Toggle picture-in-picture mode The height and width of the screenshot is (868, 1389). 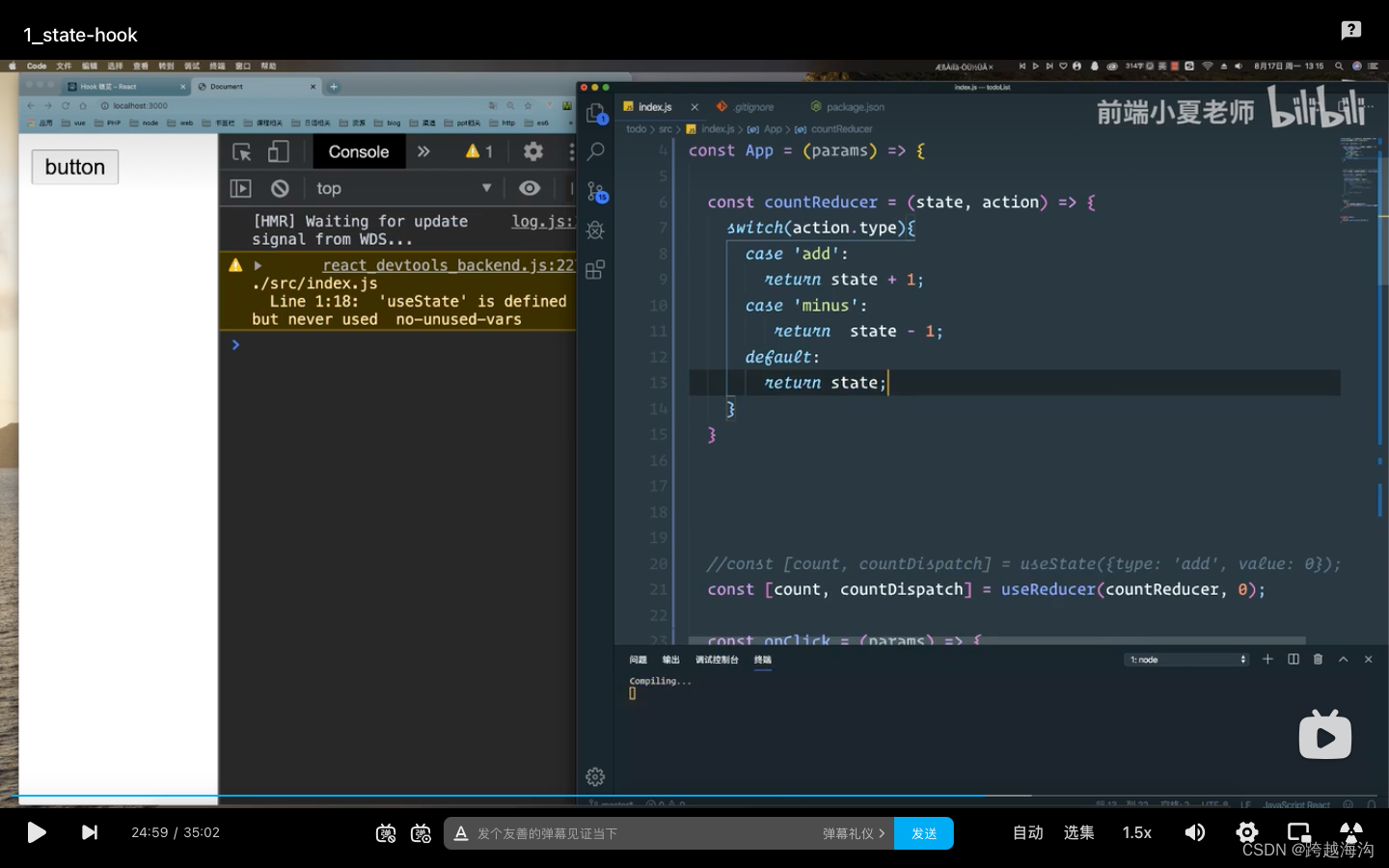[1299, 832]
